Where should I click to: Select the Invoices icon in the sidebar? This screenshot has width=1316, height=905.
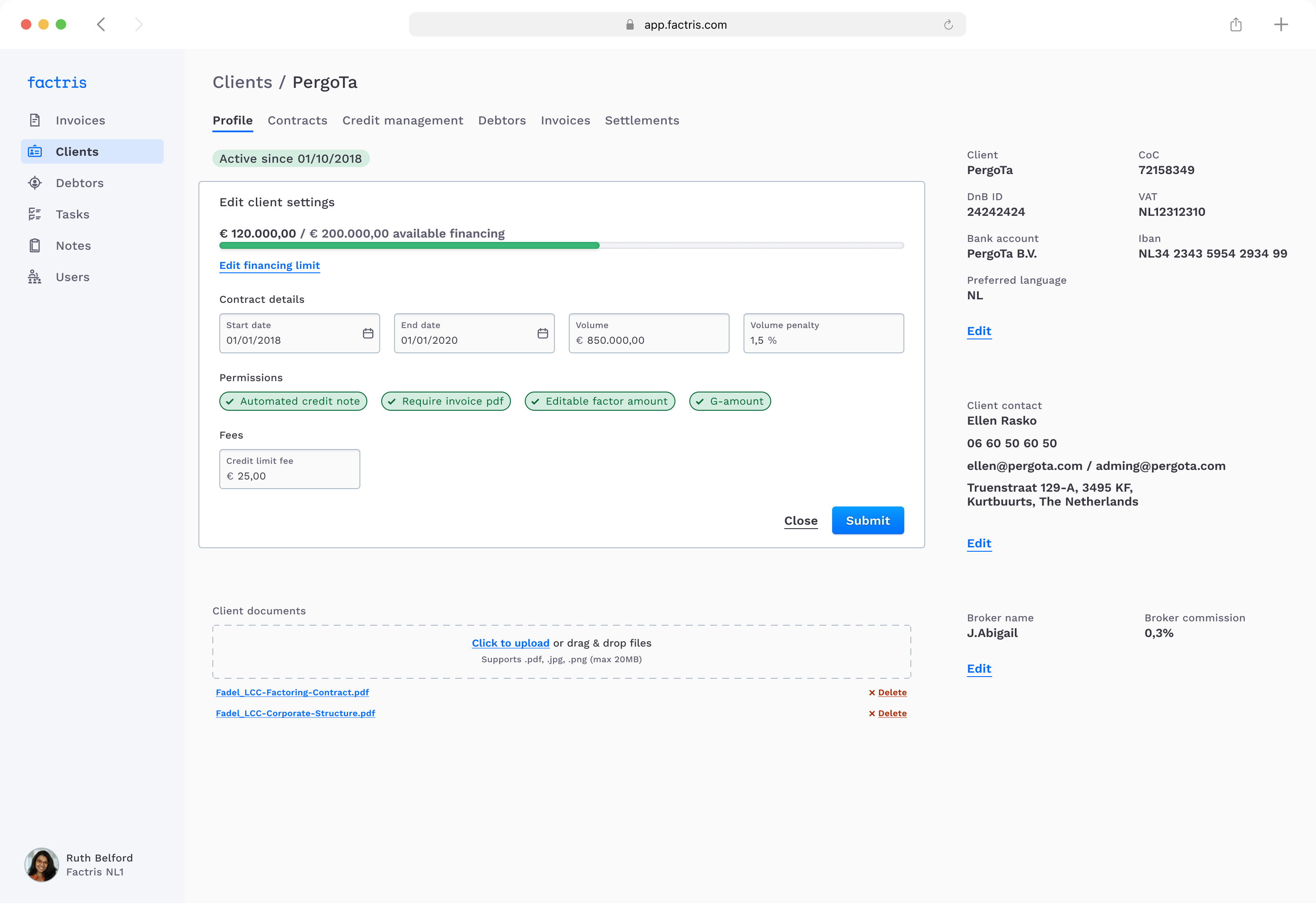pyautogui.click(x=34, y=120)
